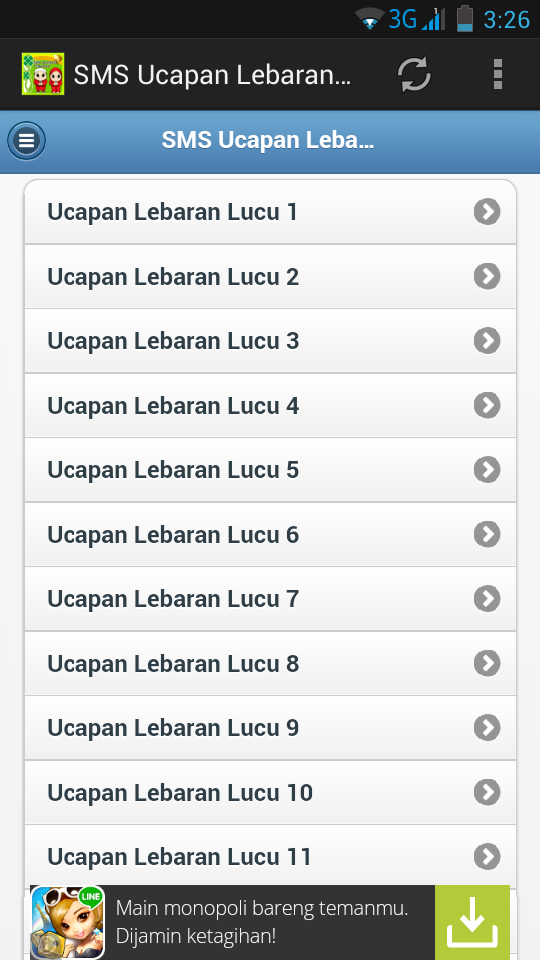Image resolution: width=540 pixels, height=960 pixels.
Task: Open Ucapan Lebaran Lucu 10
Action: 270,792
